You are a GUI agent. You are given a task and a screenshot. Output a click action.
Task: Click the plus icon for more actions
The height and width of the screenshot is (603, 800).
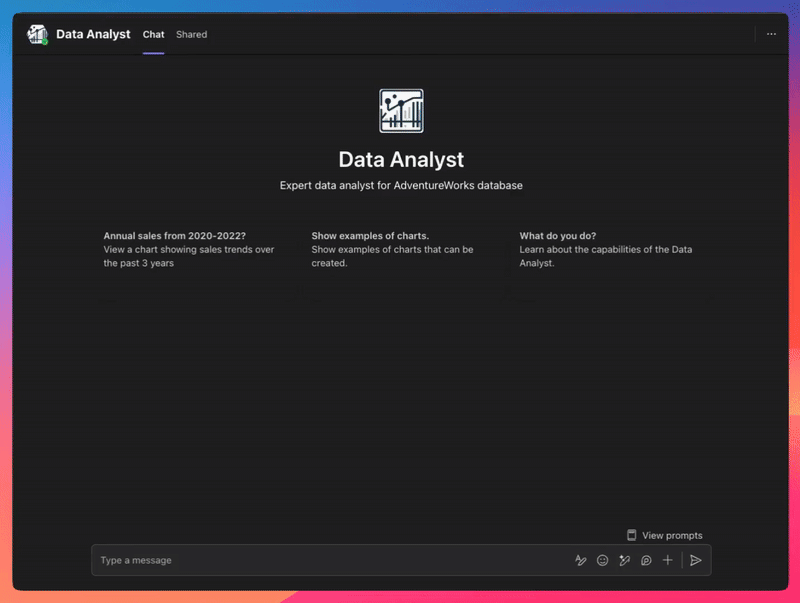[668, 560]
